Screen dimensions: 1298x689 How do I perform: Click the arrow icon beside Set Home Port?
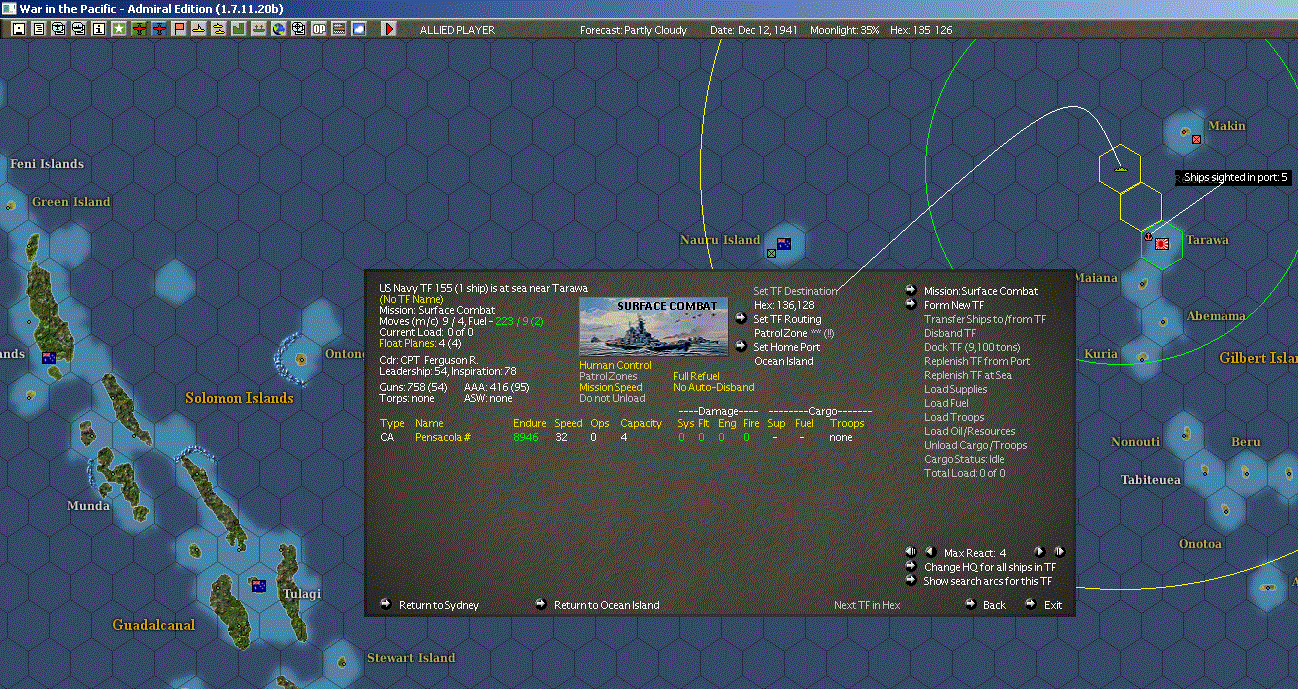pos(740,346)
